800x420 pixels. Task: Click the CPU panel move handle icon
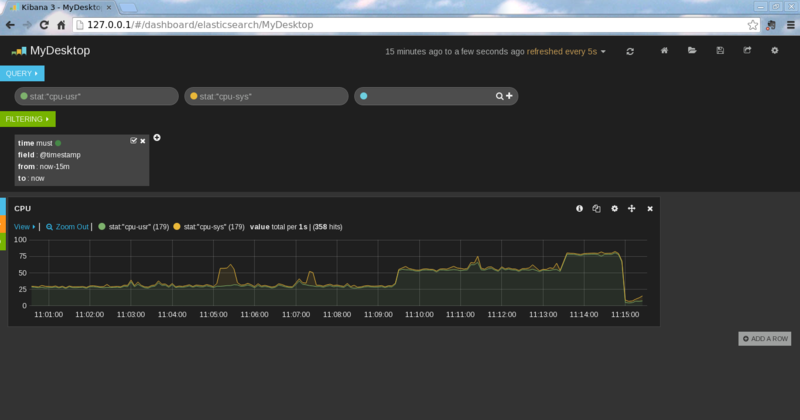632,208
